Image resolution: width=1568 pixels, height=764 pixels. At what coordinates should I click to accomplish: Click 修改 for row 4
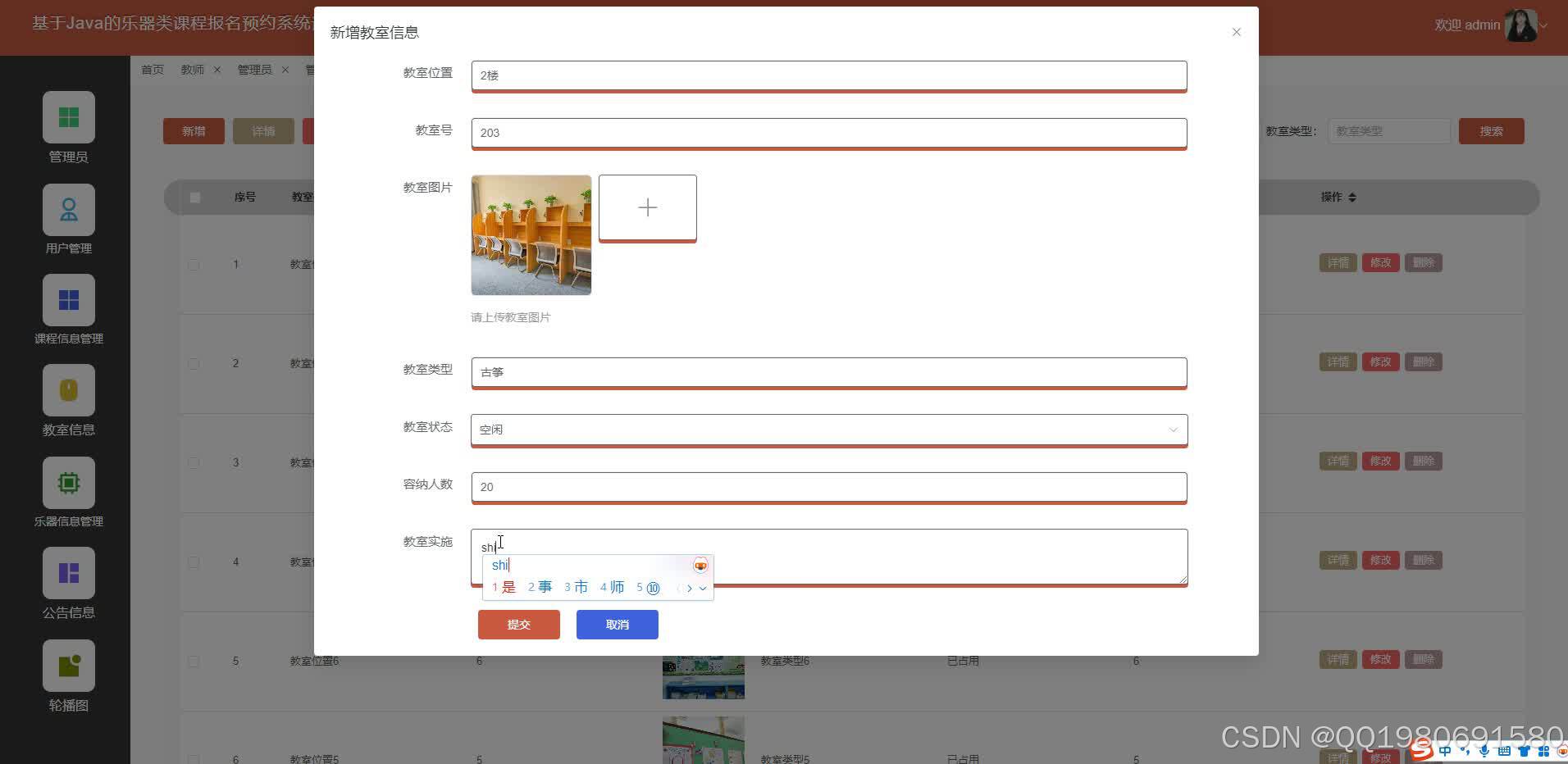tap(1380, 561)
